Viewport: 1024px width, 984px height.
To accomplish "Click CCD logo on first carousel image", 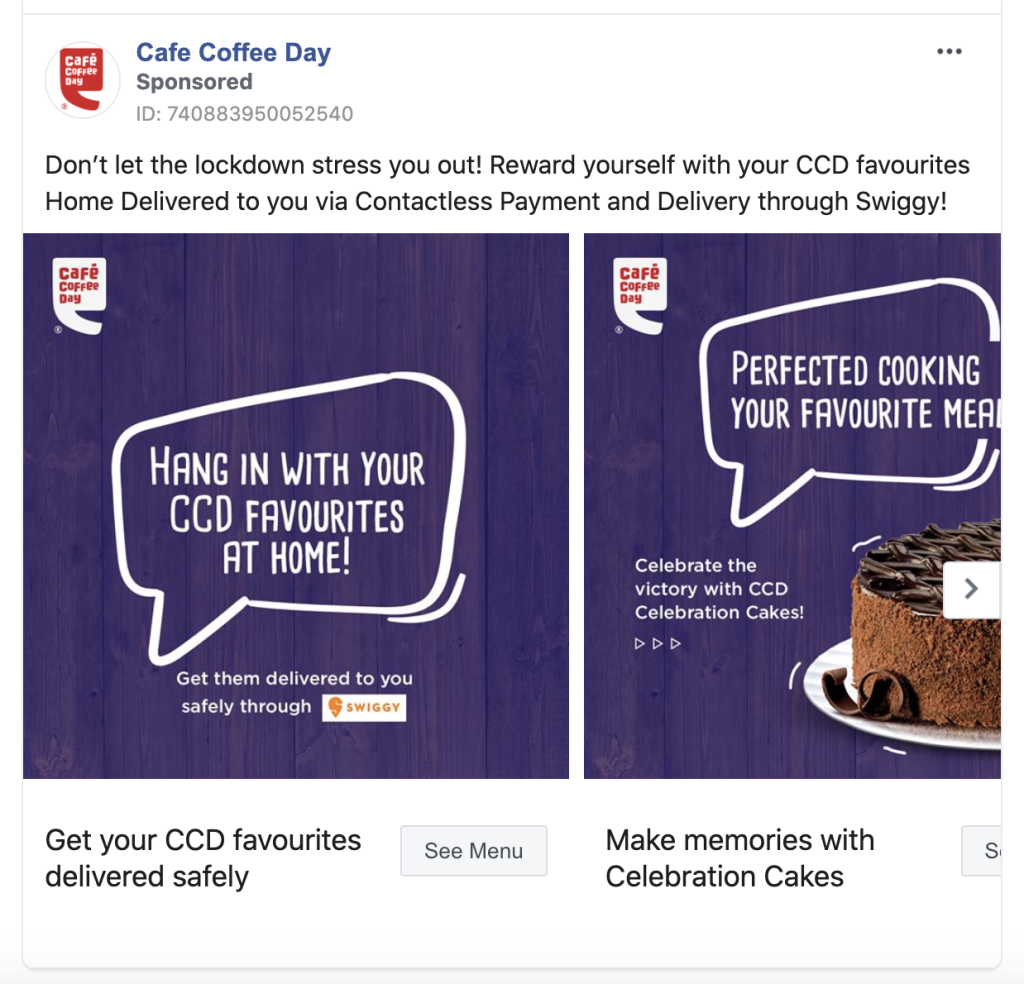I will click(x=79, y=294).
